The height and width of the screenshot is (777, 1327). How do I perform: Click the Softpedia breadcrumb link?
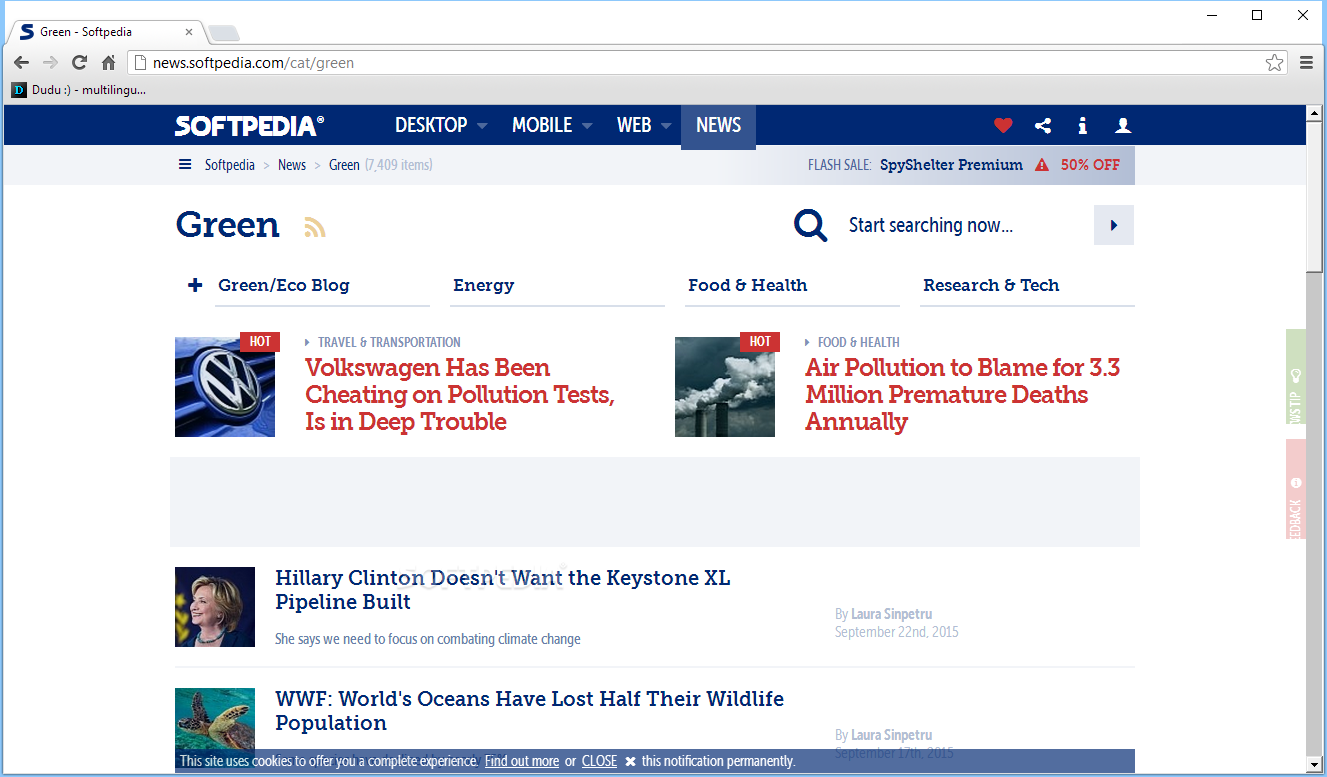pyautogui.click(x=230, y=165)
